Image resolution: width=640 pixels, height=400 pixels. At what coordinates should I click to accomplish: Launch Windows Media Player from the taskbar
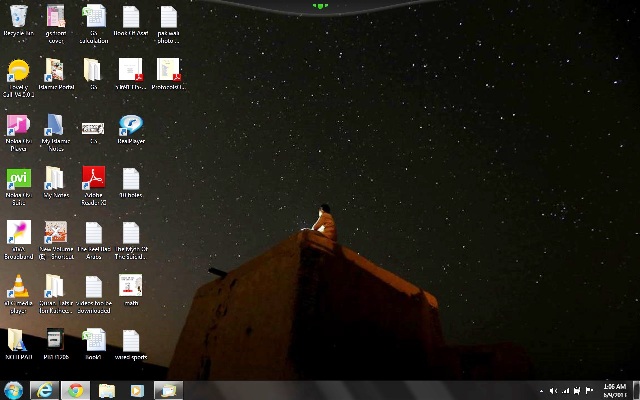tap(137, 390)
